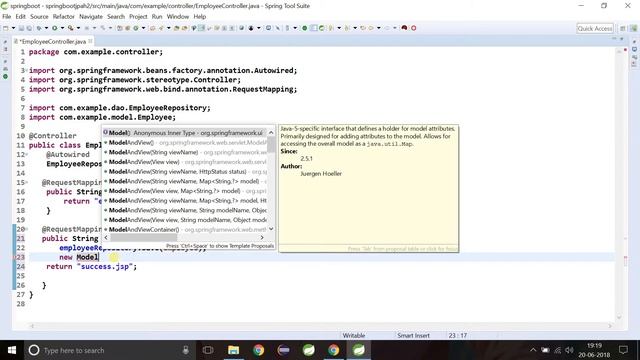Viewport: 640px width, 360px height.
Task: Choose 'ModelAndView(String viewName, HttpStatus status)' proposal
Action: (185, 171)
